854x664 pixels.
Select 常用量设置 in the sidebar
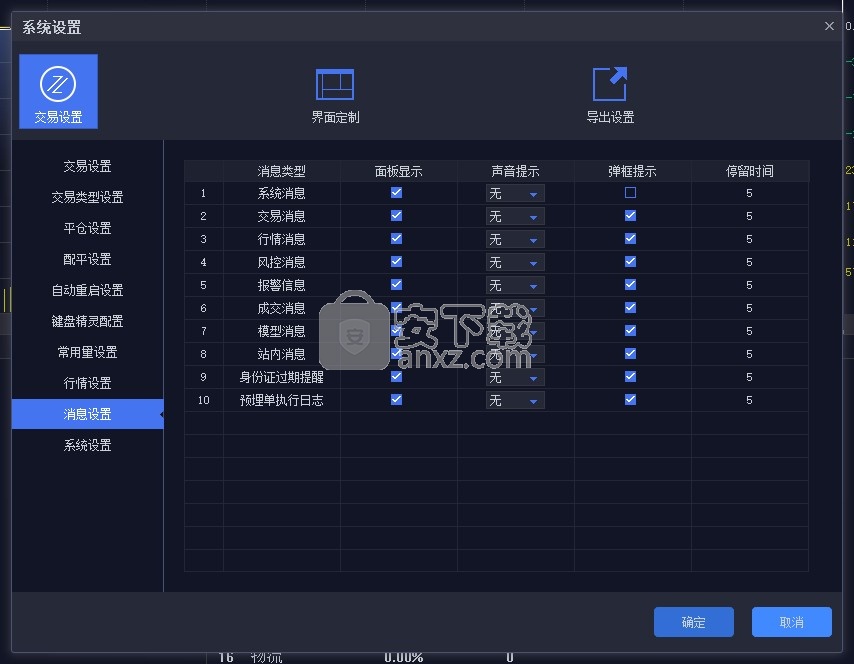click(87, 352)
